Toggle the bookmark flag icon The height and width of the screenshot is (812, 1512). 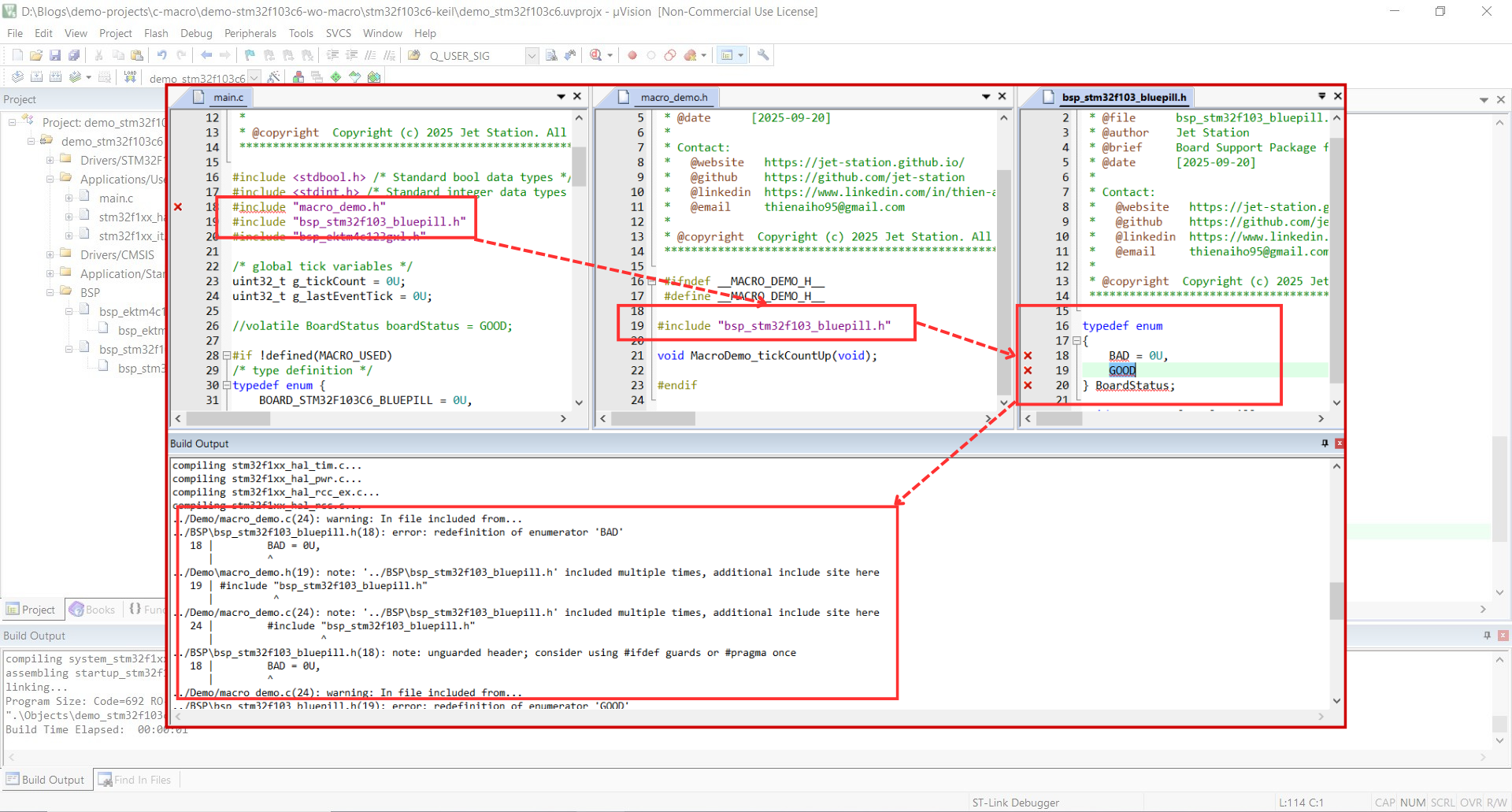250,55
